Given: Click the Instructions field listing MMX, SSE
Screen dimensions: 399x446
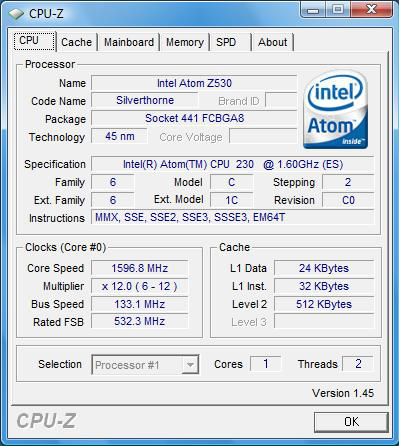Looking at the screenshot, I should pos(233,218).
